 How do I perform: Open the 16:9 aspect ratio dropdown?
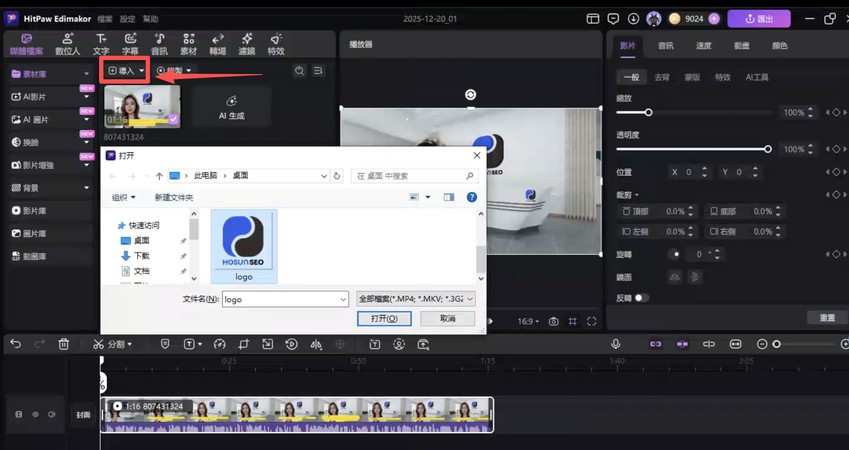pos(527,322)
